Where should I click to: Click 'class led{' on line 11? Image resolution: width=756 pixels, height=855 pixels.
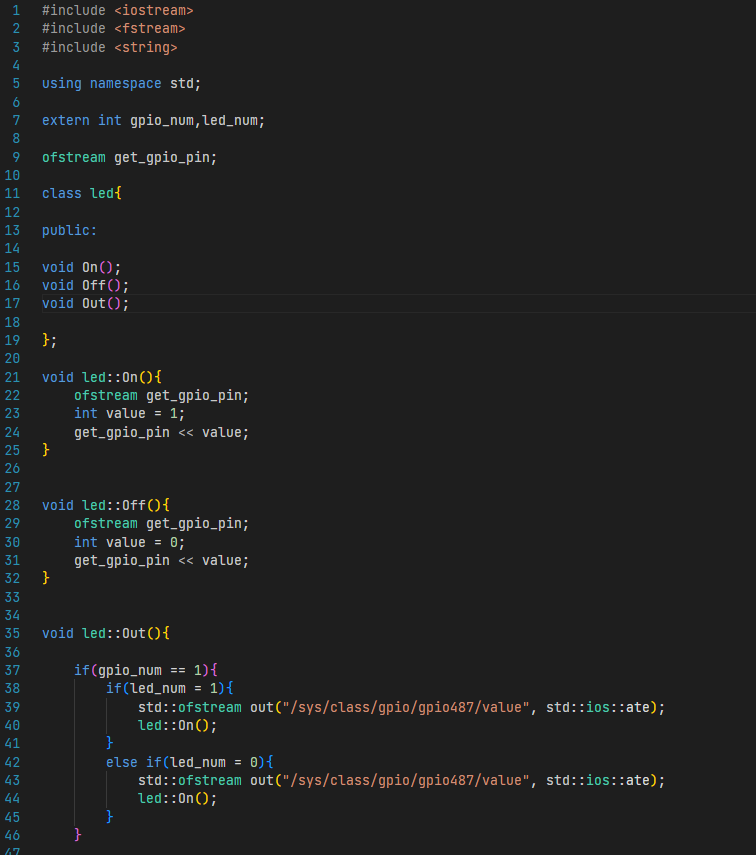[82, 193]
